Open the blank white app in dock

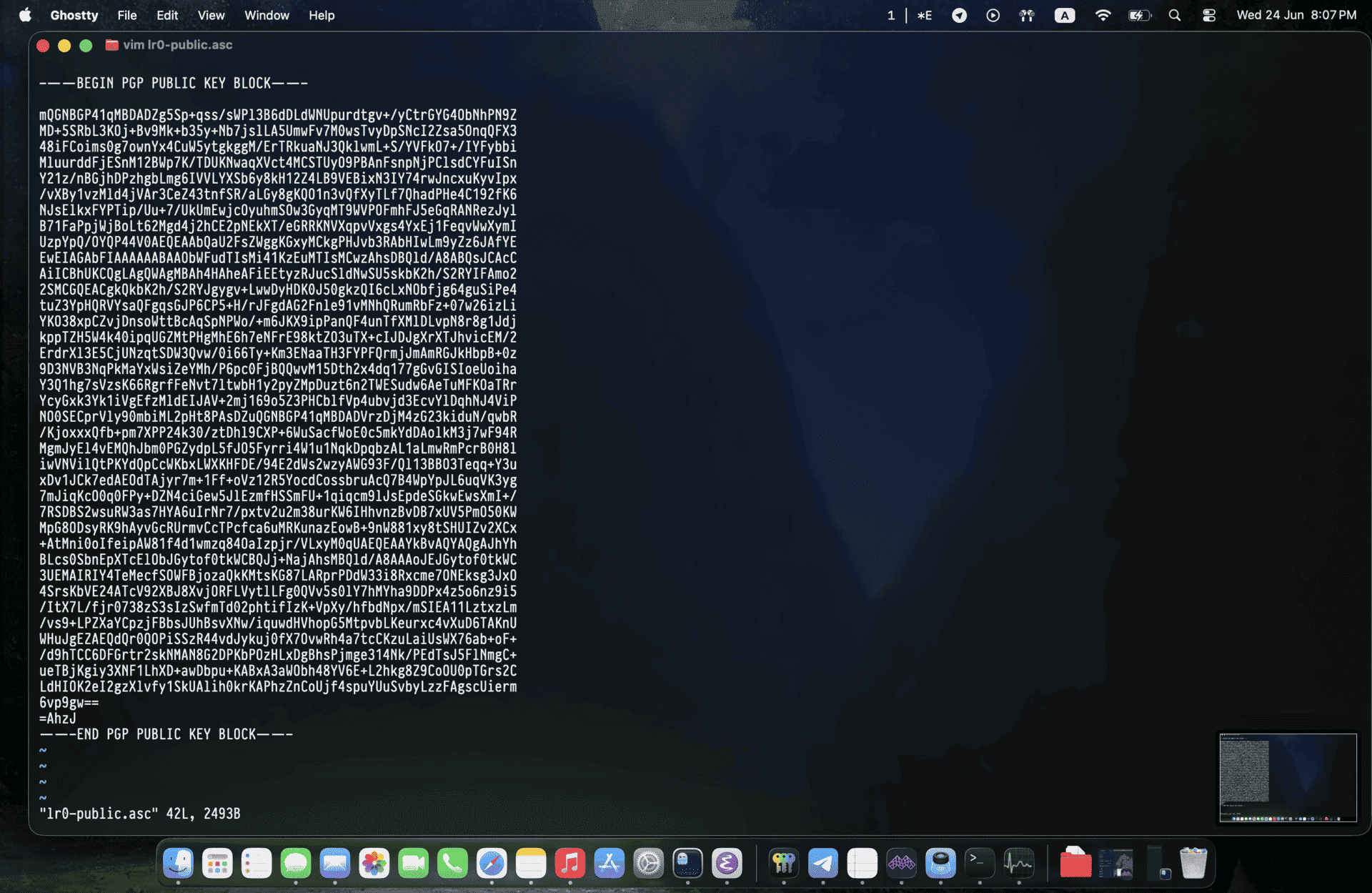point(863,864)
